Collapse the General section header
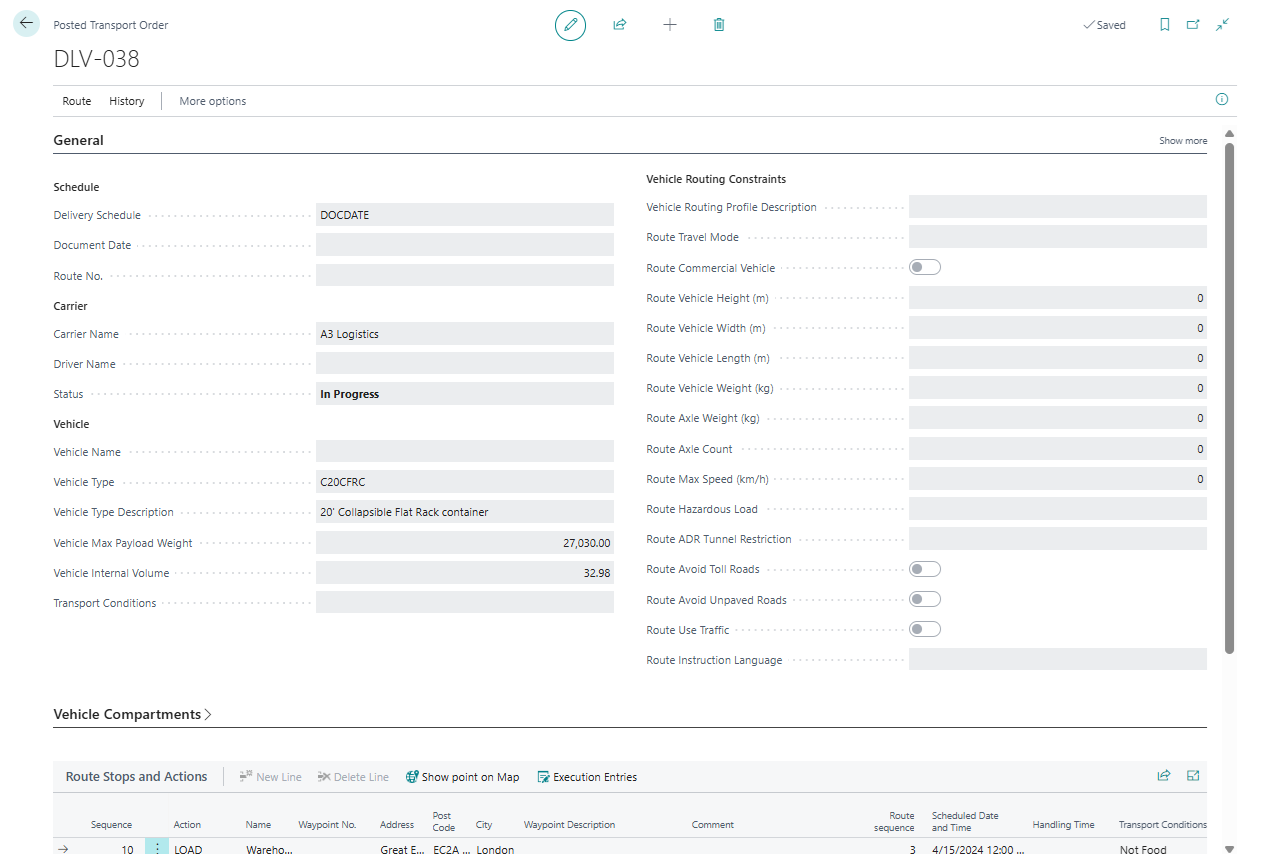The width and height of the screenshot is (1287, 854). pos(78,141)
